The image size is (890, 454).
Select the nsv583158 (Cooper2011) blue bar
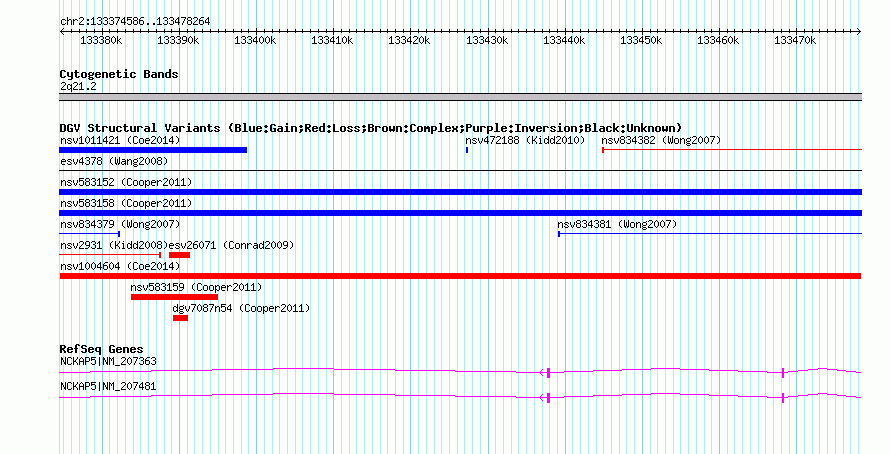pyautogui.click(x=461, y=213)
